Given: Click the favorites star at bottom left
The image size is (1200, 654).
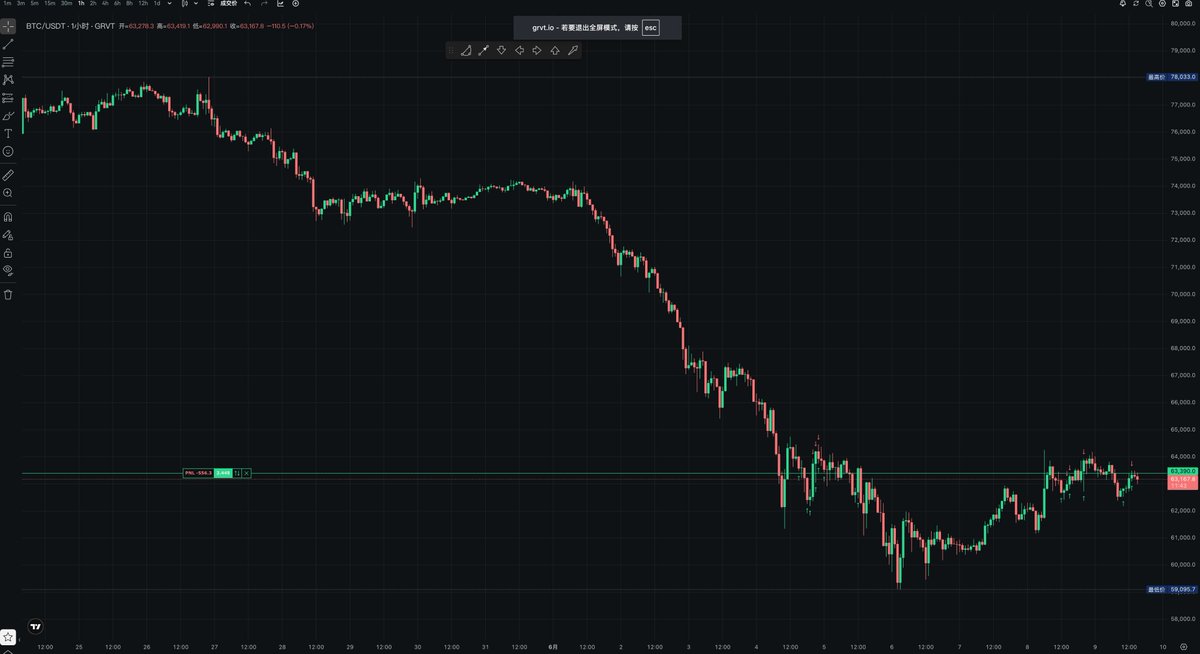Looking at the screenshot, I should pos(8,636).
